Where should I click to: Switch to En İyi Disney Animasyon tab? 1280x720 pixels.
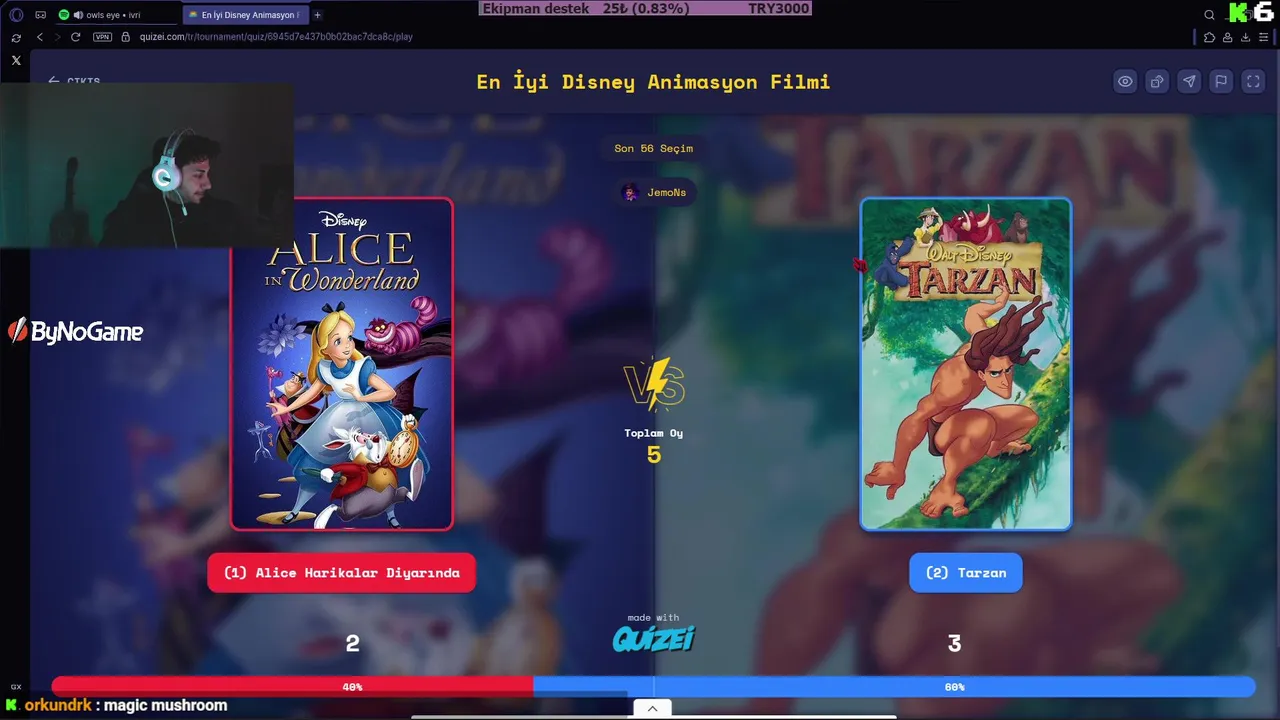point(246,15)
